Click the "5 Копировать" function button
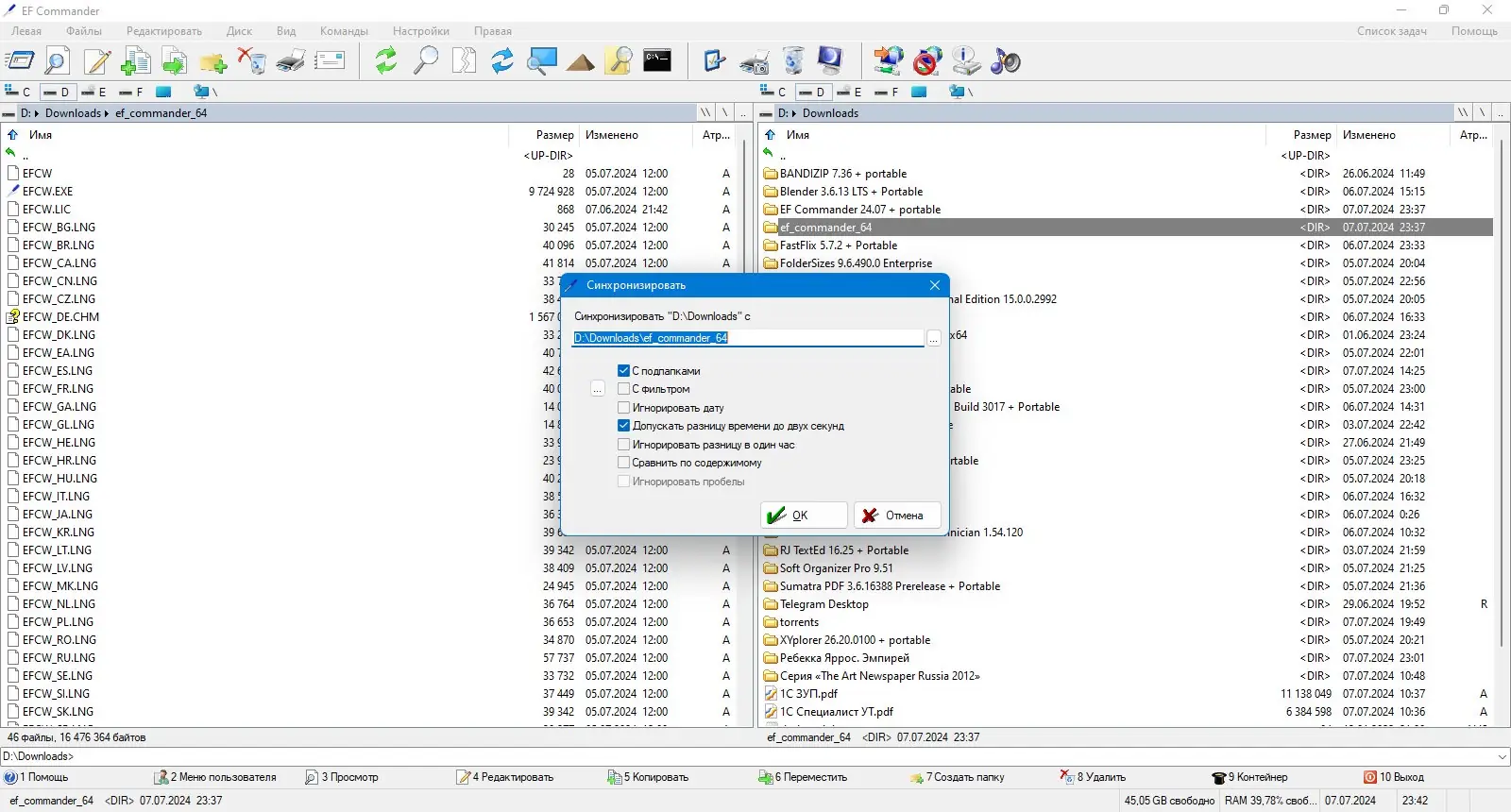The height and width of the screenshot is (812, 1511). tap(648, 777)
